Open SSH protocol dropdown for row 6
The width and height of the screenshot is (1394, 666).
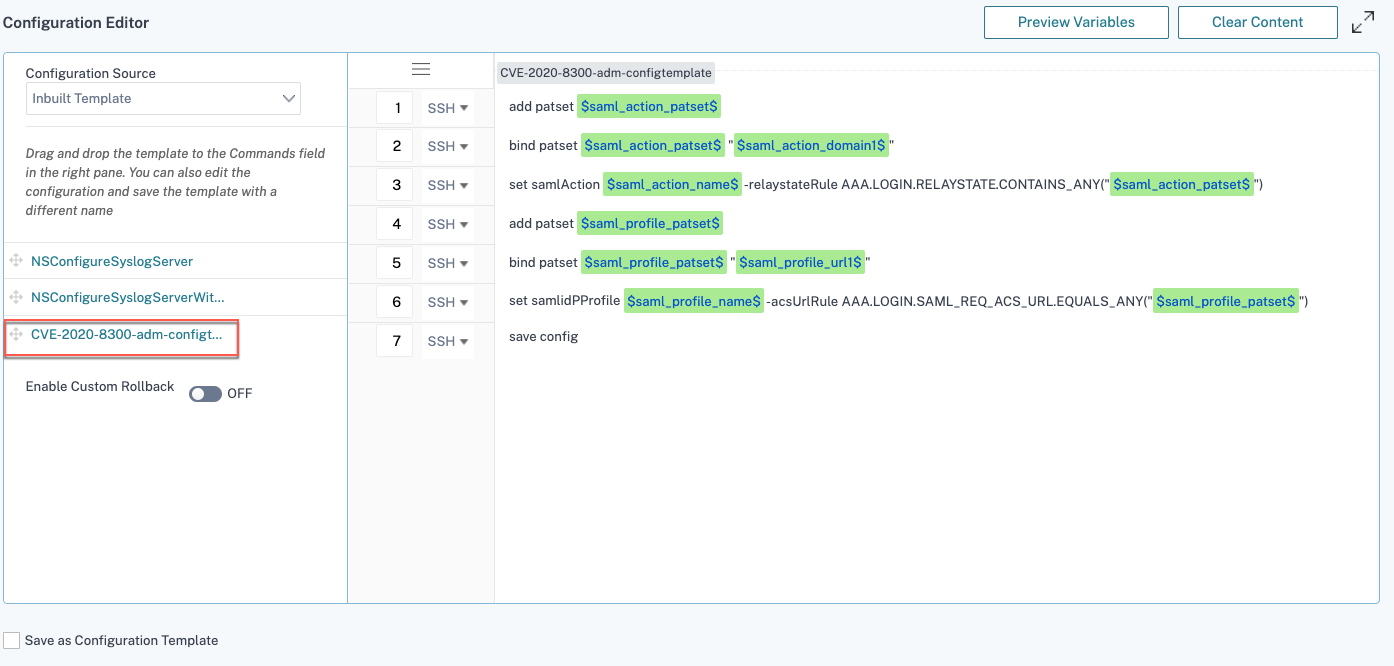pos(448,302)
